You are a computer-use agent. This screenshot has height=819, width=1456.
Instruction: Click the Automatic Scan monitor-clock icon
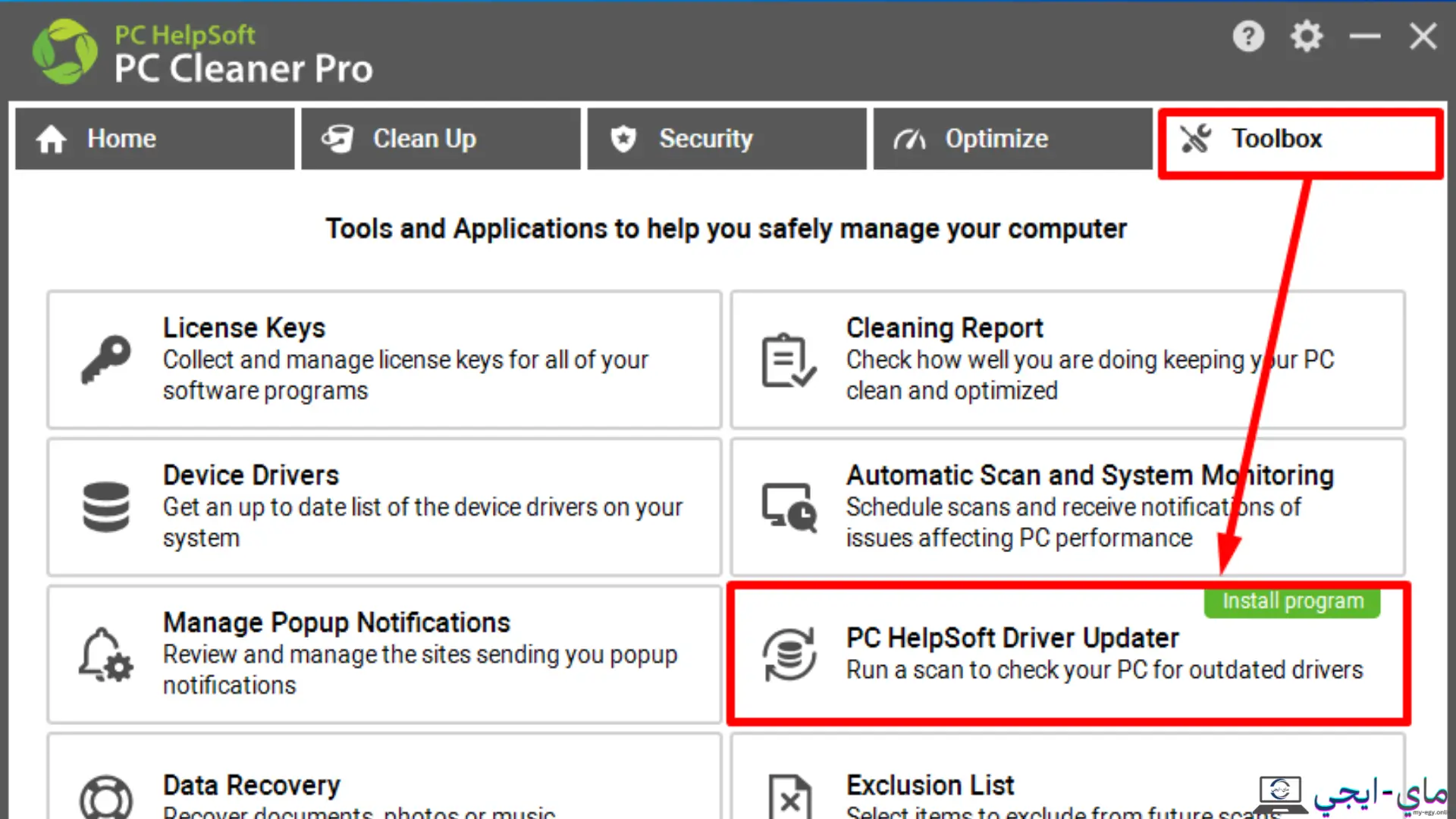tap(789, 507)
